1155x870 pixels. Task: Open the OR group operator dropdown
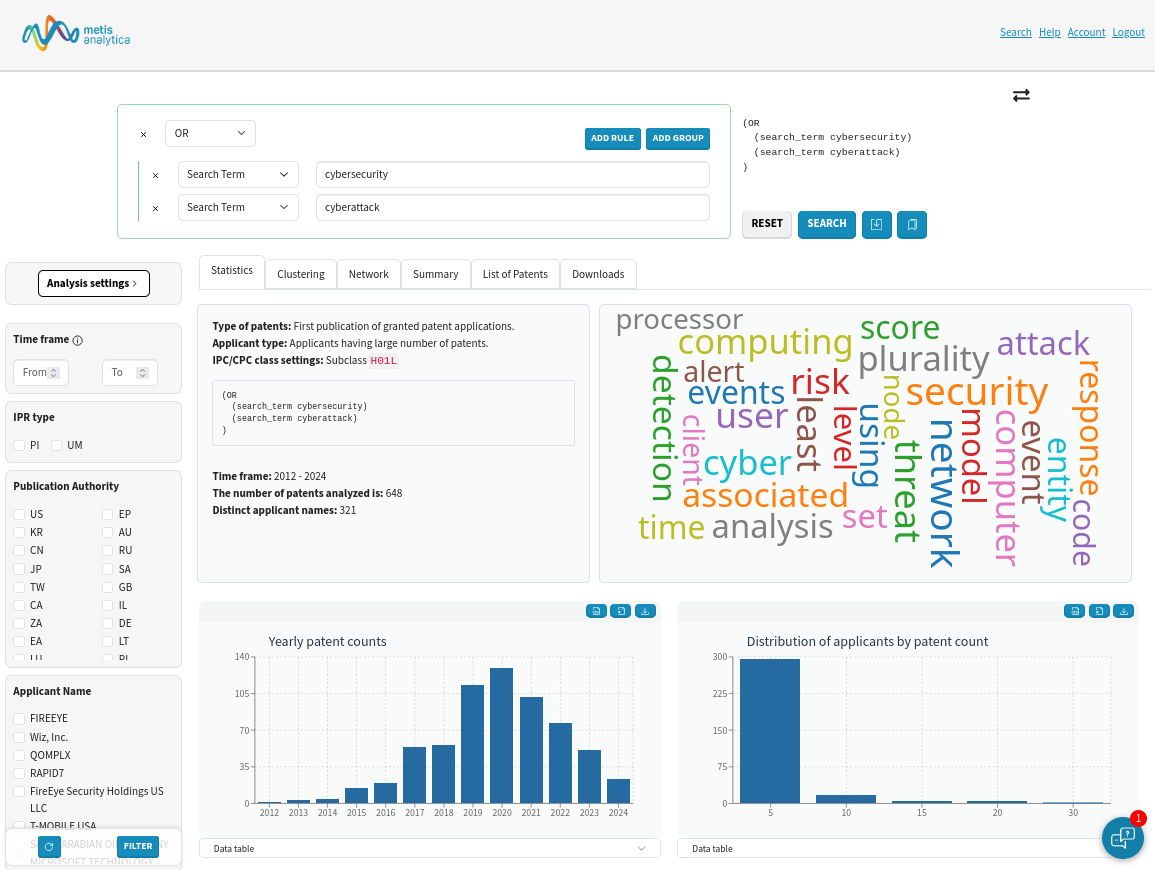pyautogui.click(x=210, y=133)
